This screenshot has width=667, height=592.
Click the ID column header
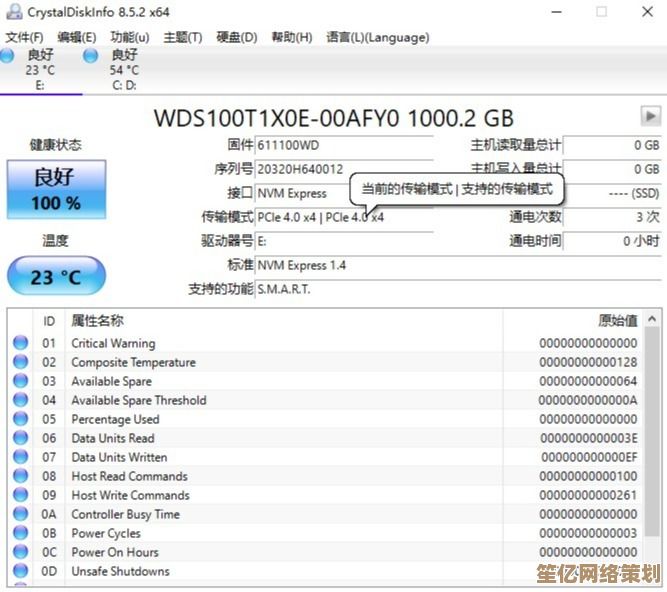(49, 321)
